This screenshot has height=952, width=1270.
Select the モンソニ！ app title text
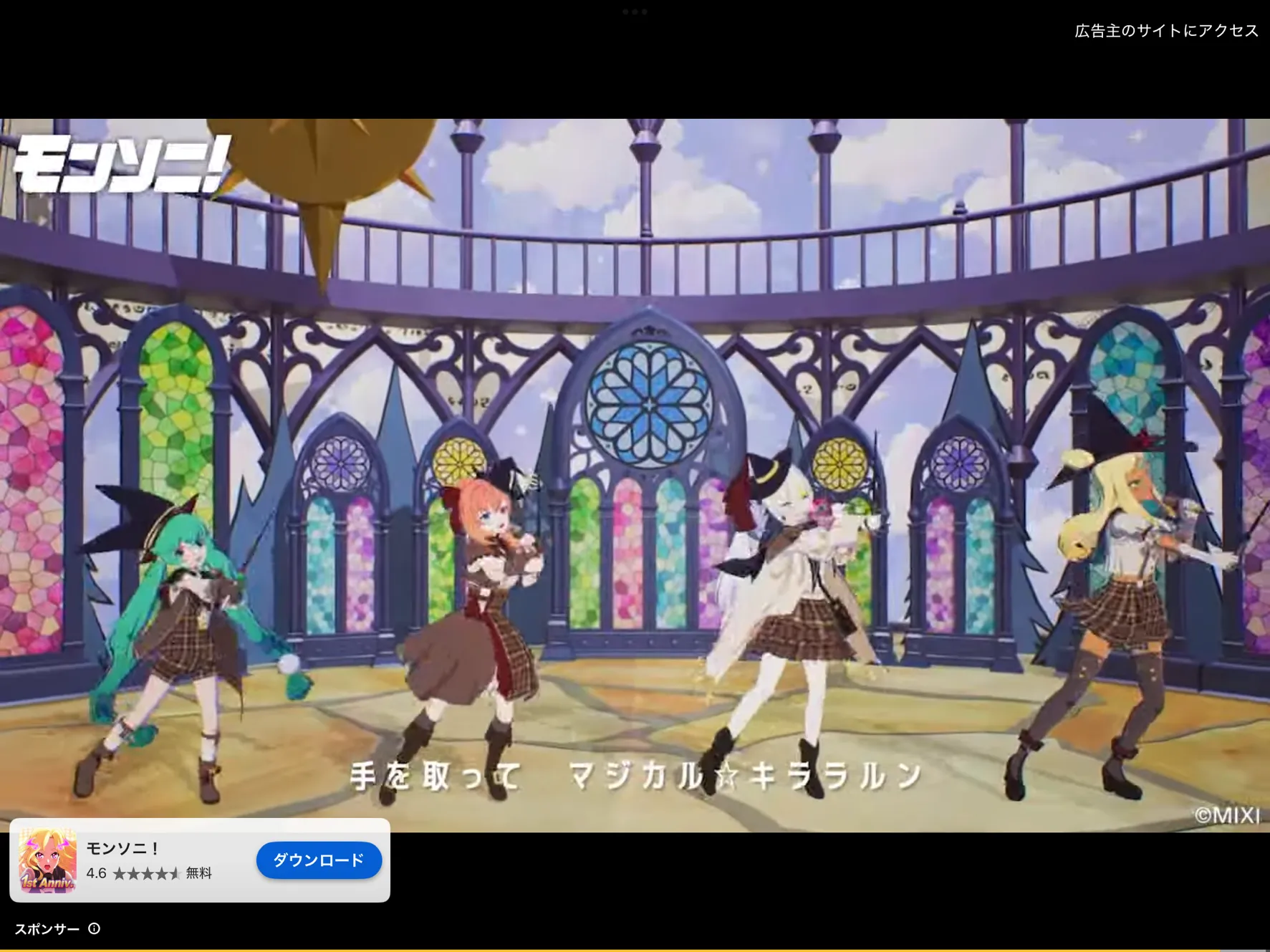tap(123, 848)
